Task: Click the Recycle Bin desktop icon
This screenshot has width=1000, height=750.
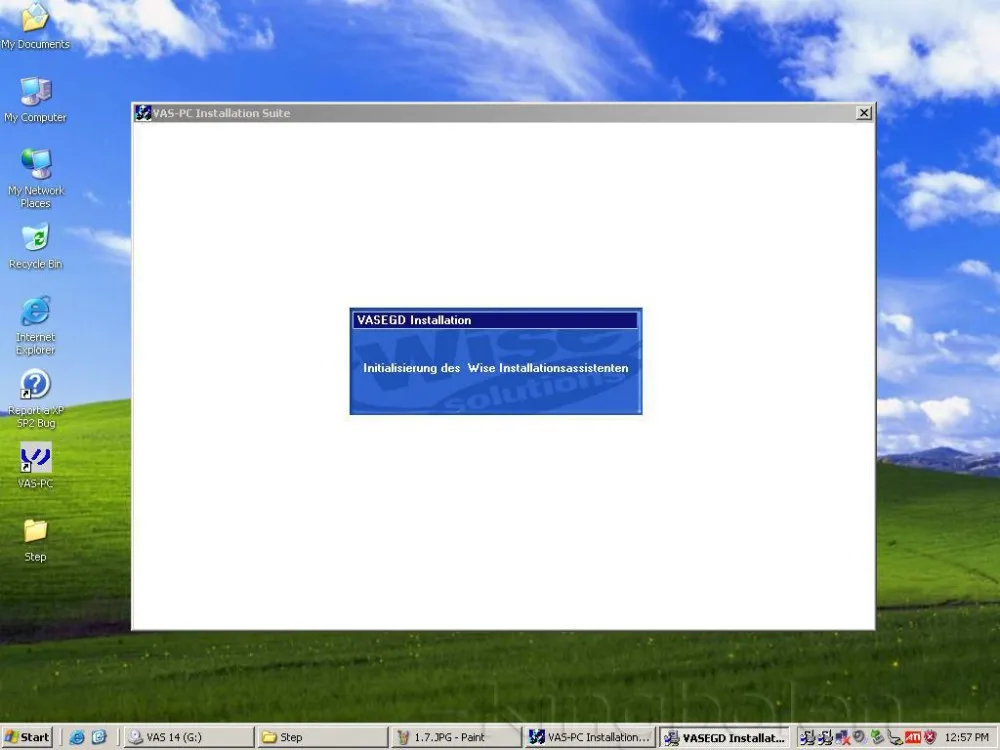Action: click(x=35, y=246)
